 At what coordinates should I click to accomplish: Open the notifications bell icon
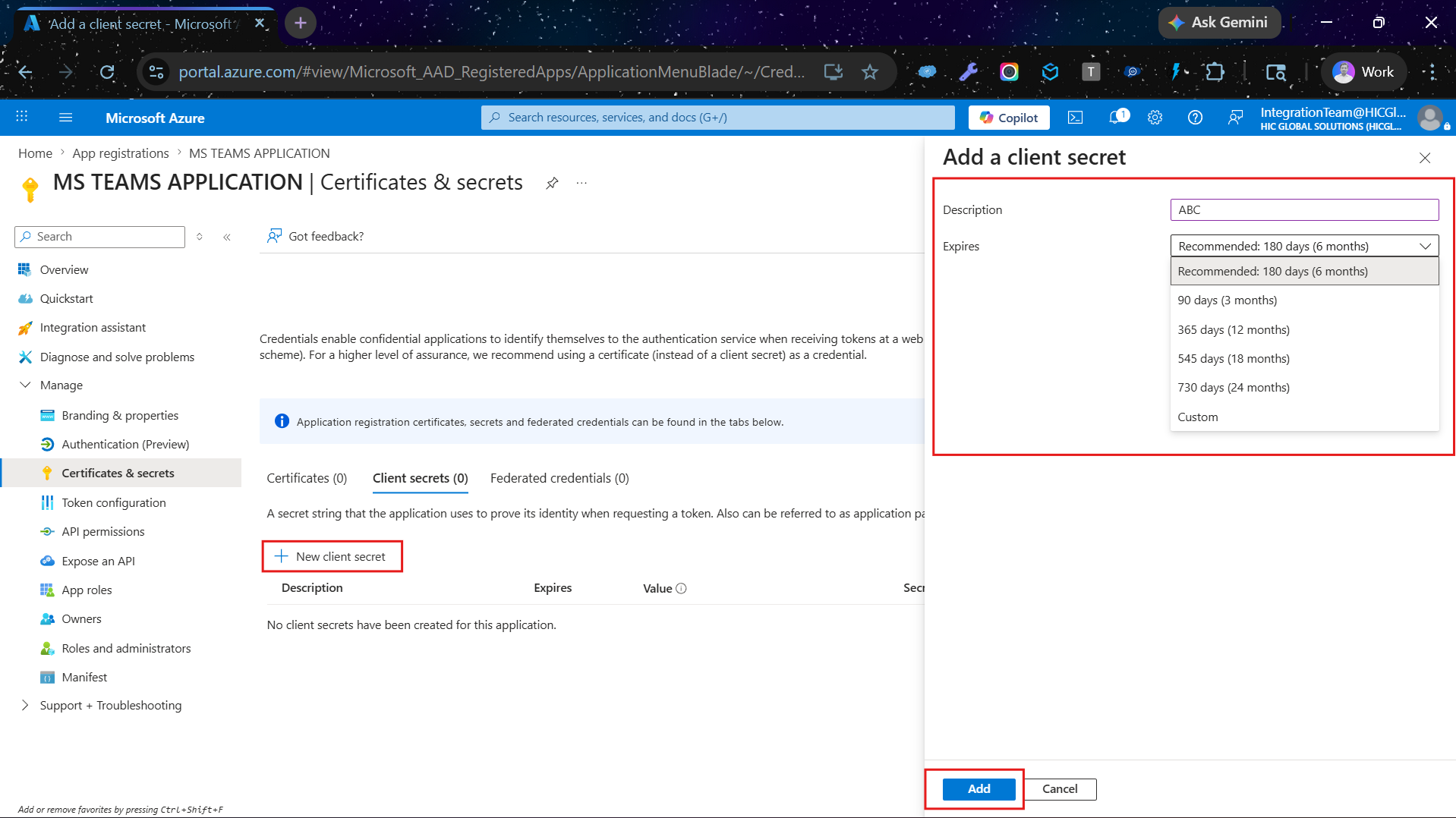coord(1117,118)
